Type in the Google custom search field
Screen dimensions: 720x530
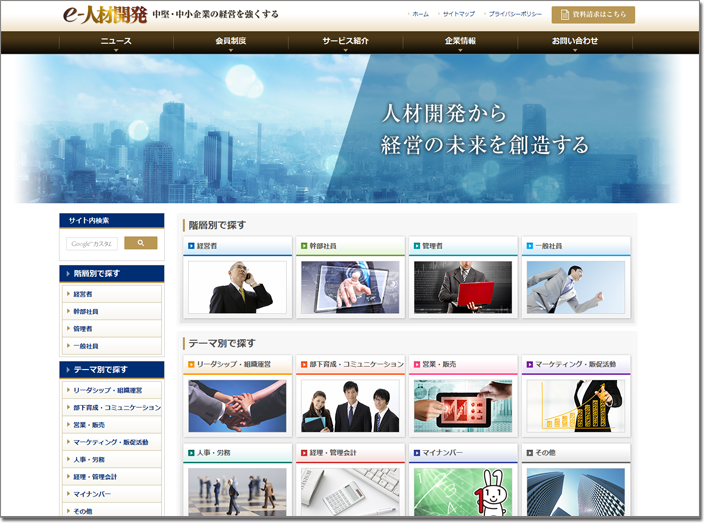click(x=92, y=243)
